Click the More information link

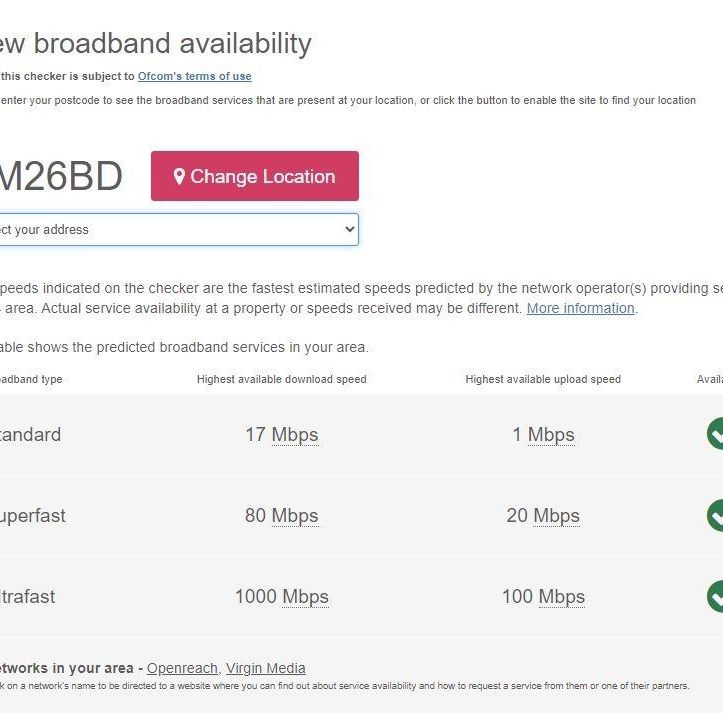tap(580, 308)
